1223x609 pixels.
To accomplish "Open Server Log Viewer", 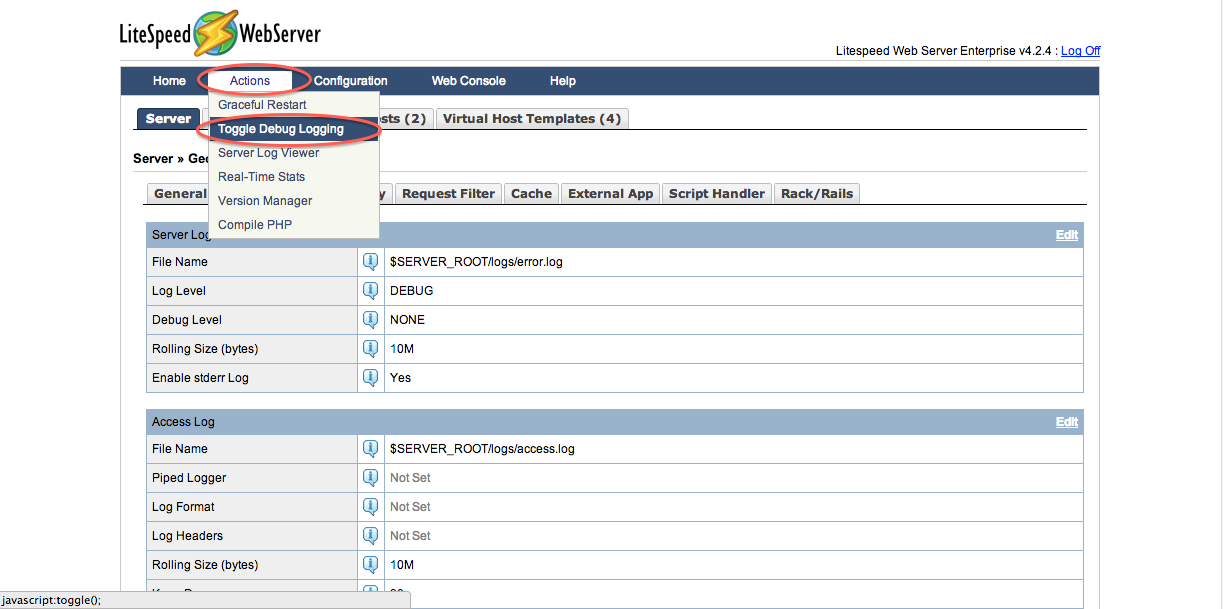I will pos(294,153).
